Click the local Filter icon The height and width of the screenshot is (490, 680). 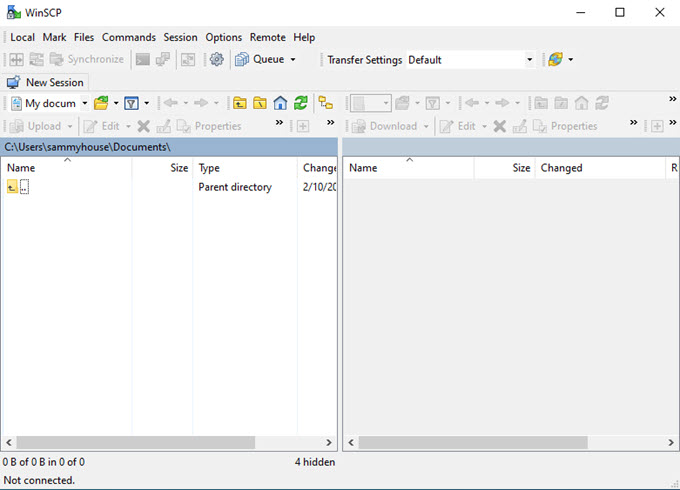pyautogui.click(x=131, y=103)
